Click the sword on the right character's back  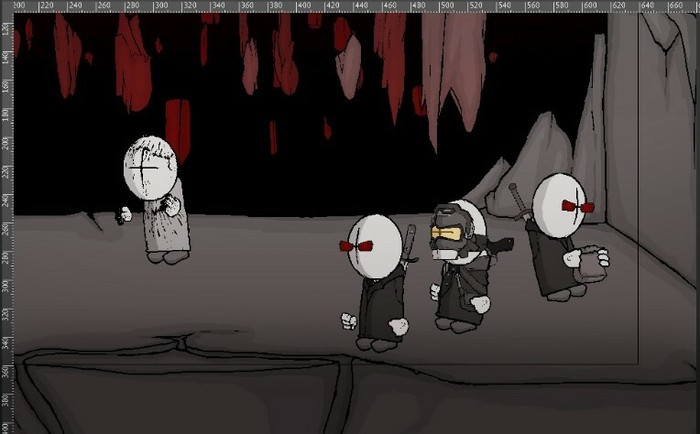click(x=520, y=202)
